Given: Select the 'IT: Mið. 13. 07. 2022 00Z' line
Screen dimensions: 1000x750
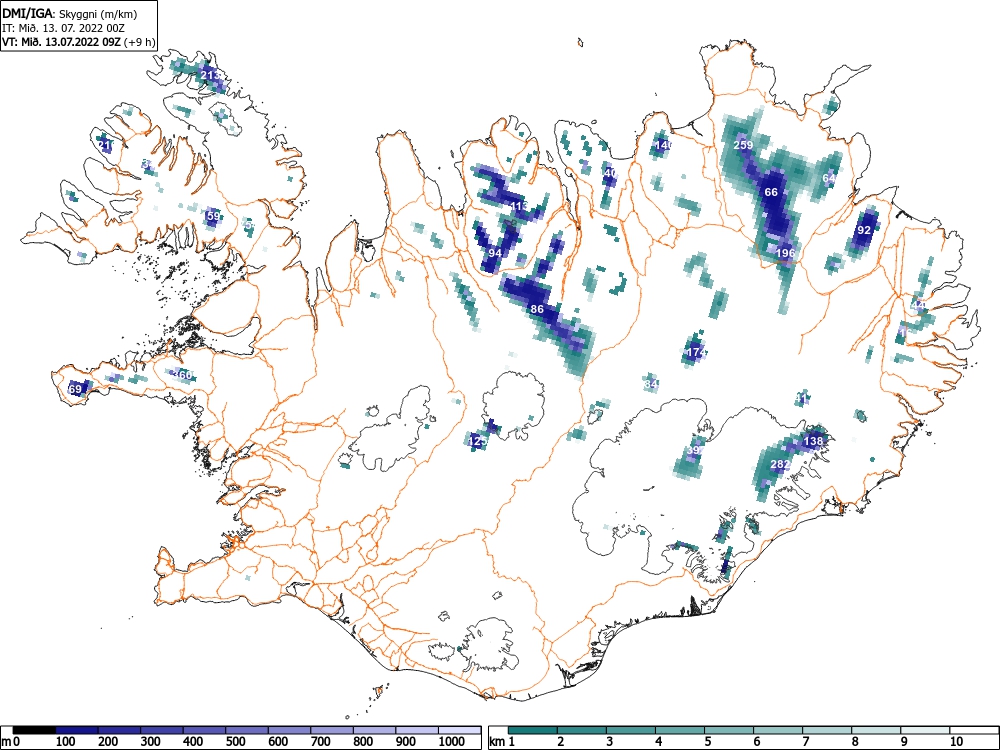Looking at the screenshot, I should coord(61,28).
